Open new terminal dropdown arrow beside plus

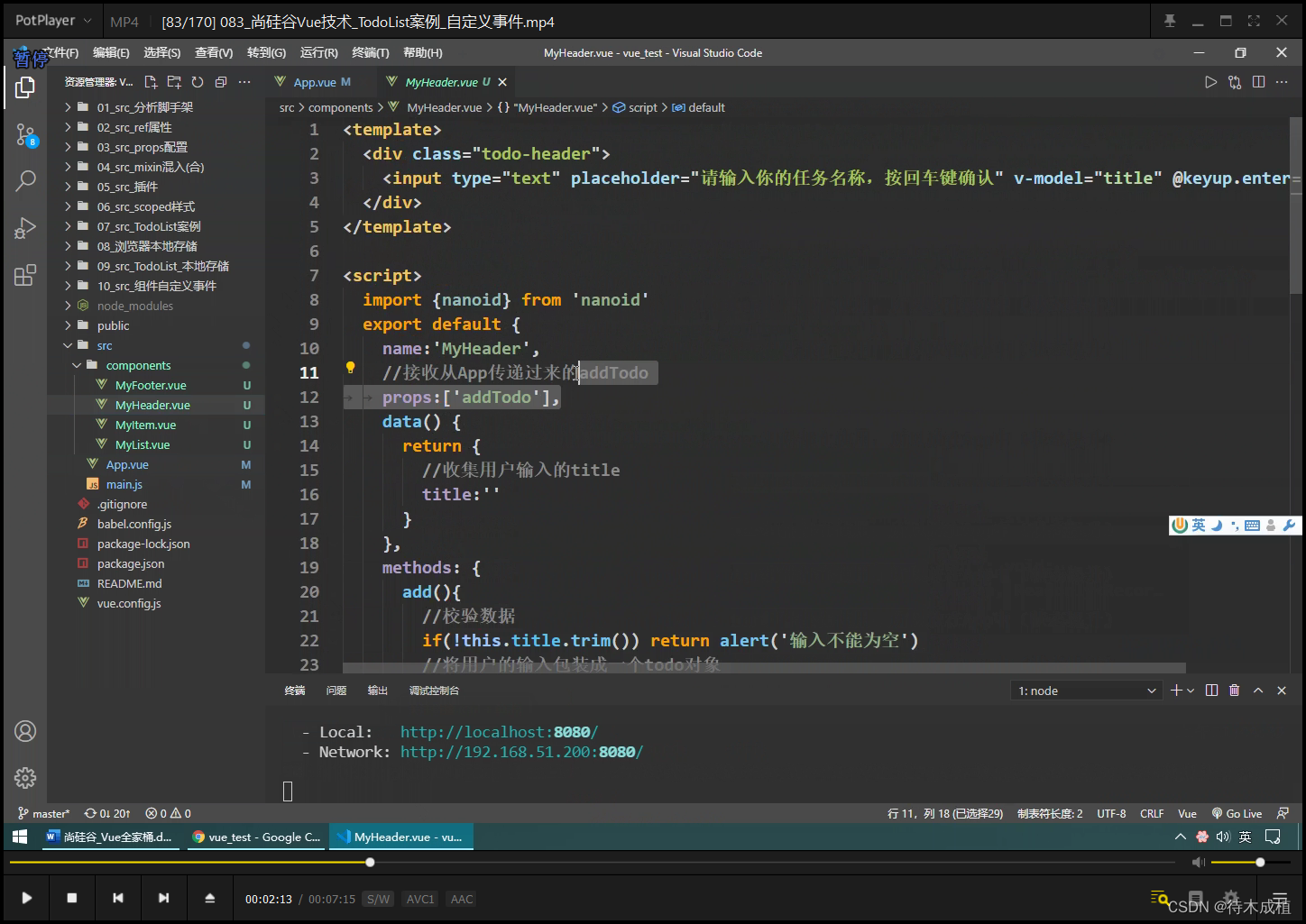(x=1191, y=691)
